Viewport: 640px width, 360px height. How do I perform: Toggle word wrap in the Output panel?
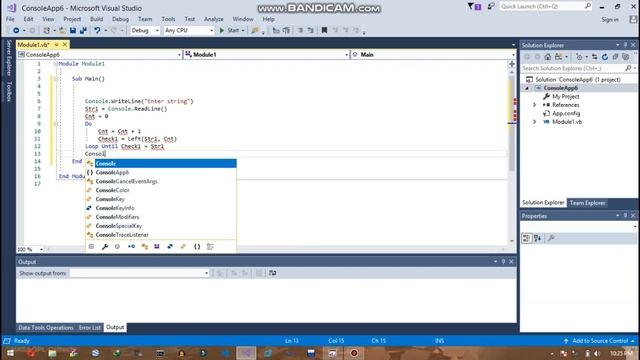272,273
